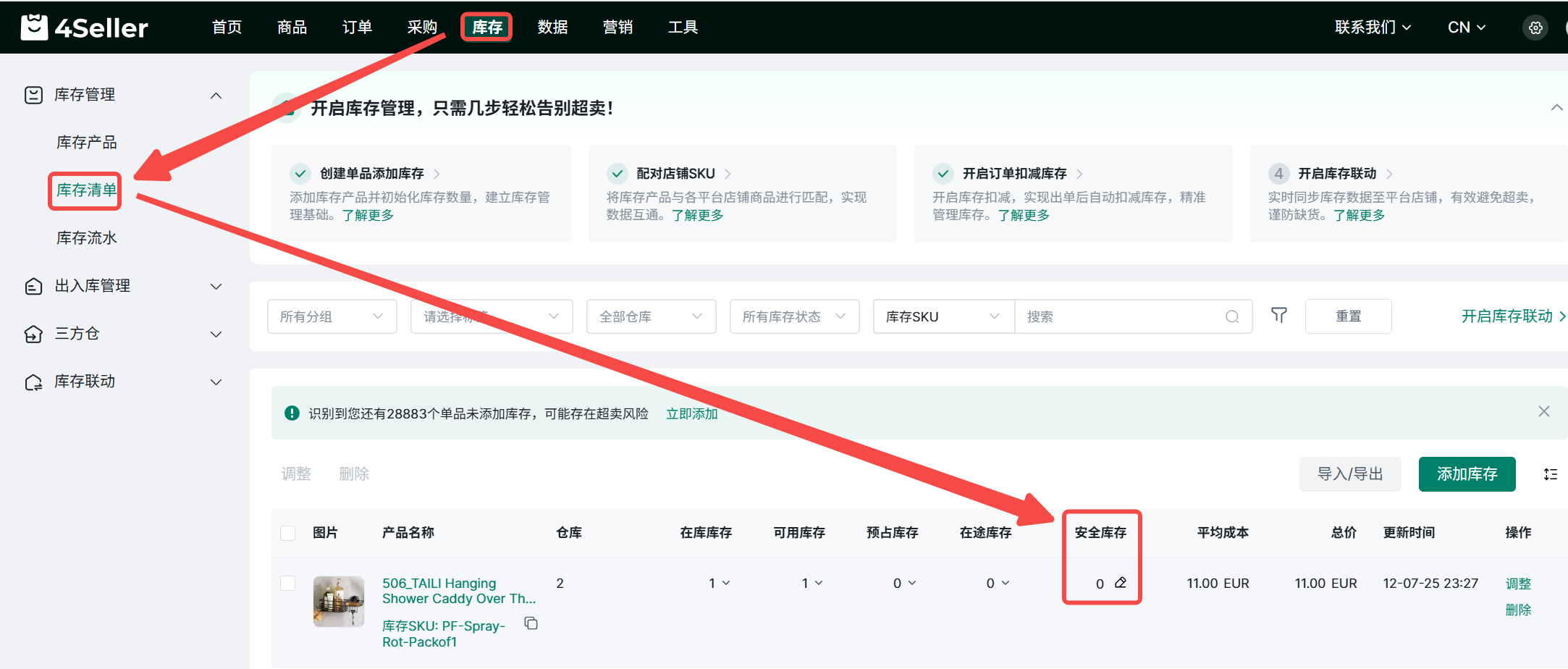1568x669 pixels.
Task: Select all rows with header checkbox
Action: click(287, 533)
